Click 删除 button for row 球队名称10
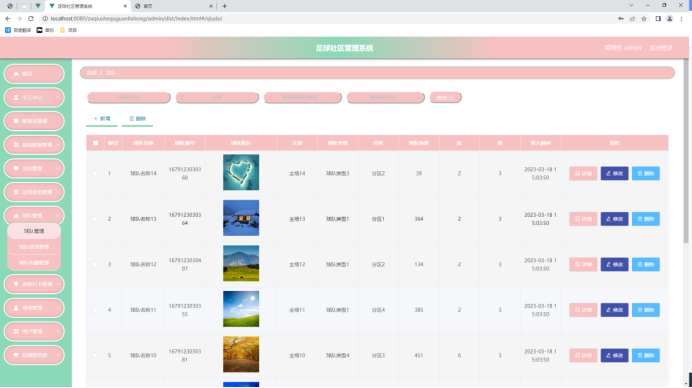 pyautogui.click(x=646, y=355)
